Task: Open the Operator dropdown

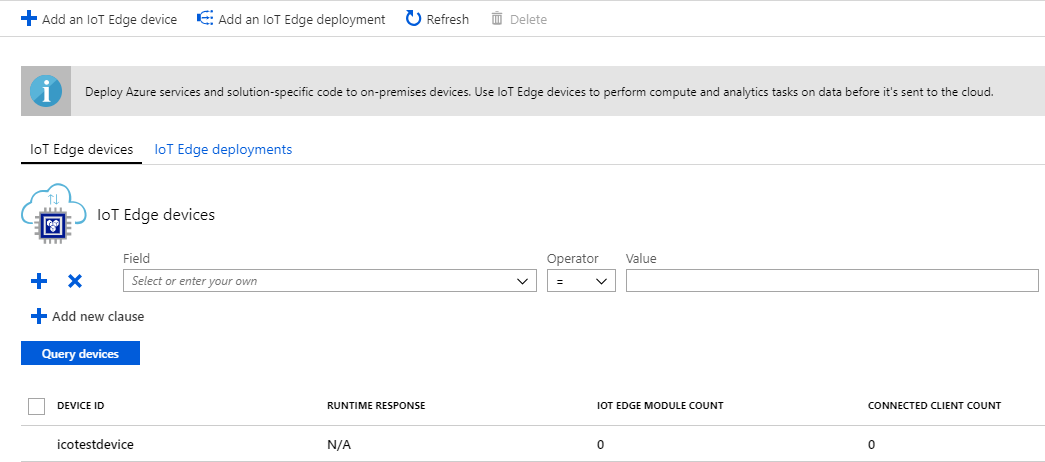Action: point(581,282)
